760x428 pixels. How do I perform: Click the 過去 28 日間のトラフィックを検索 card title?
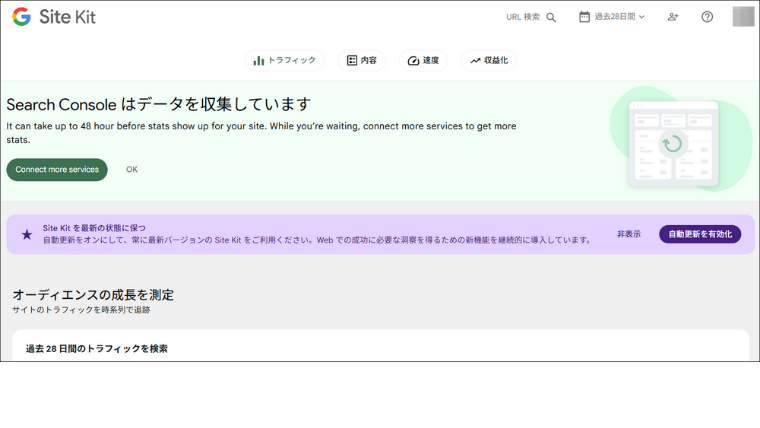tap(97, 349)
